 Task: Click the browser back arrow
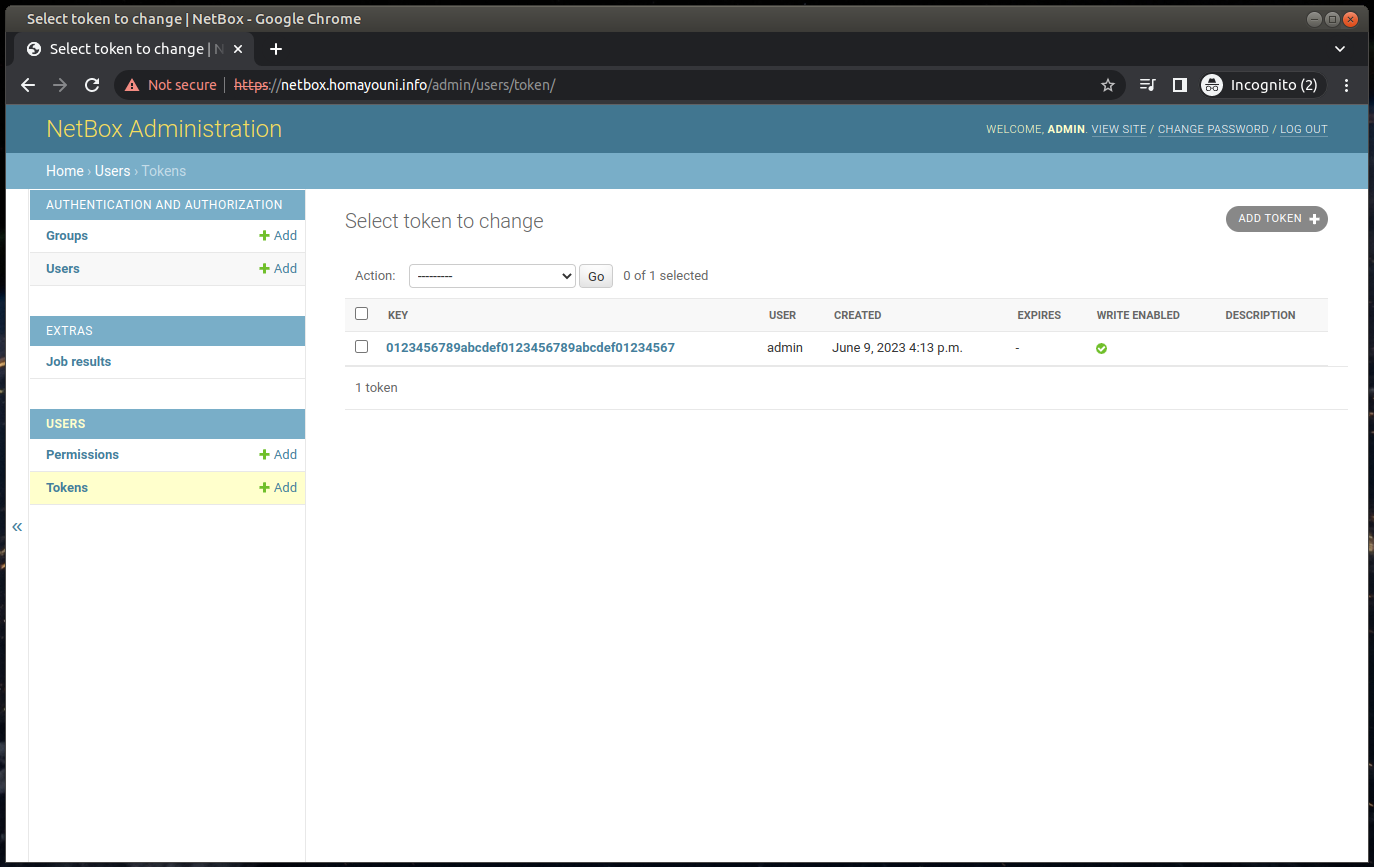[28, 85]
